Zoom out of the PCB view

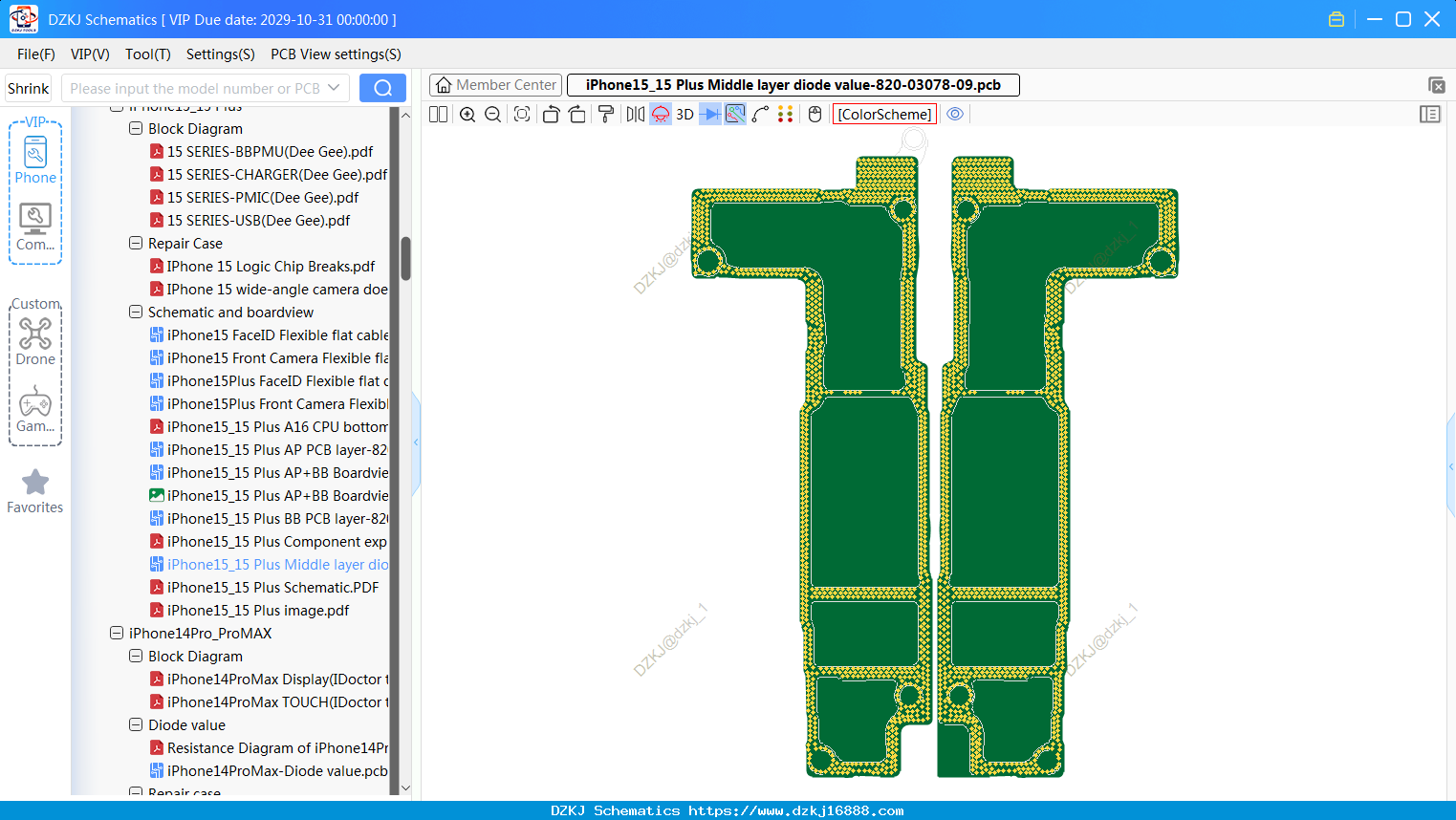pos(493,114)
